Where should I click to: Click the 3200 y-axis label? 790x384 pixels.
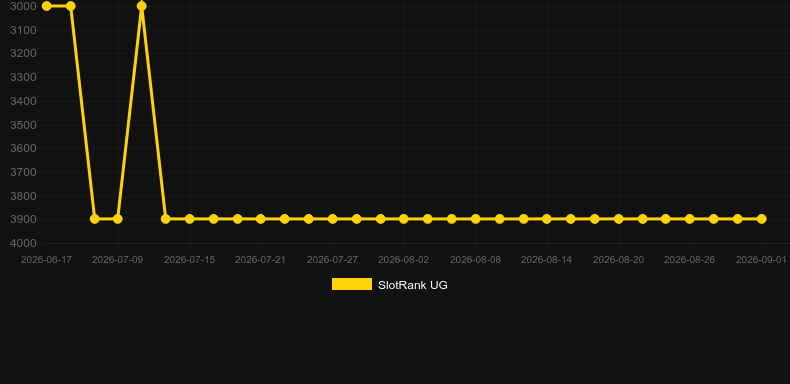tap(24, 53)
